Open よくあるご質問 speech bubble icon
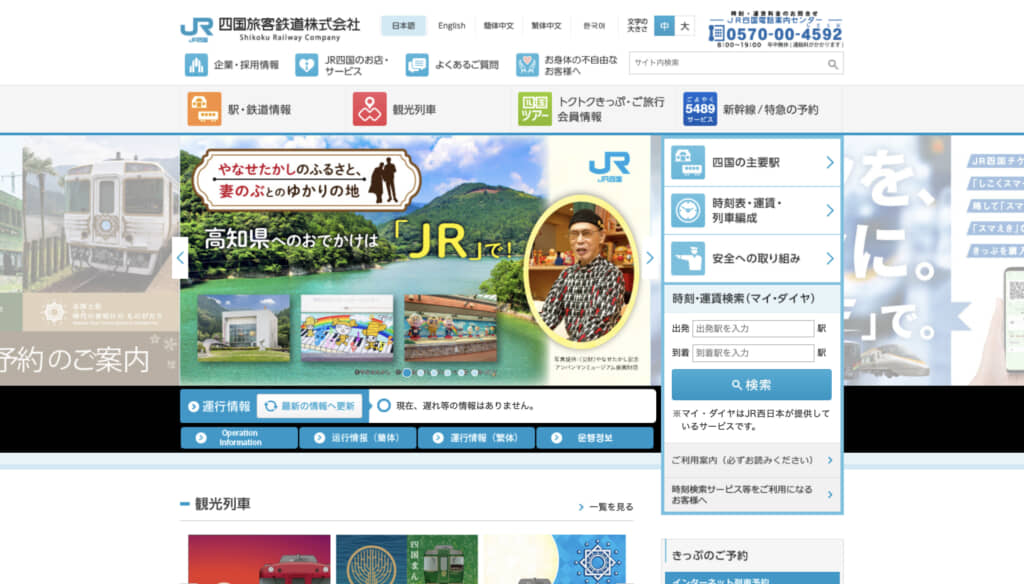This screenshot has width=1024, height=584. coord(417,65)
